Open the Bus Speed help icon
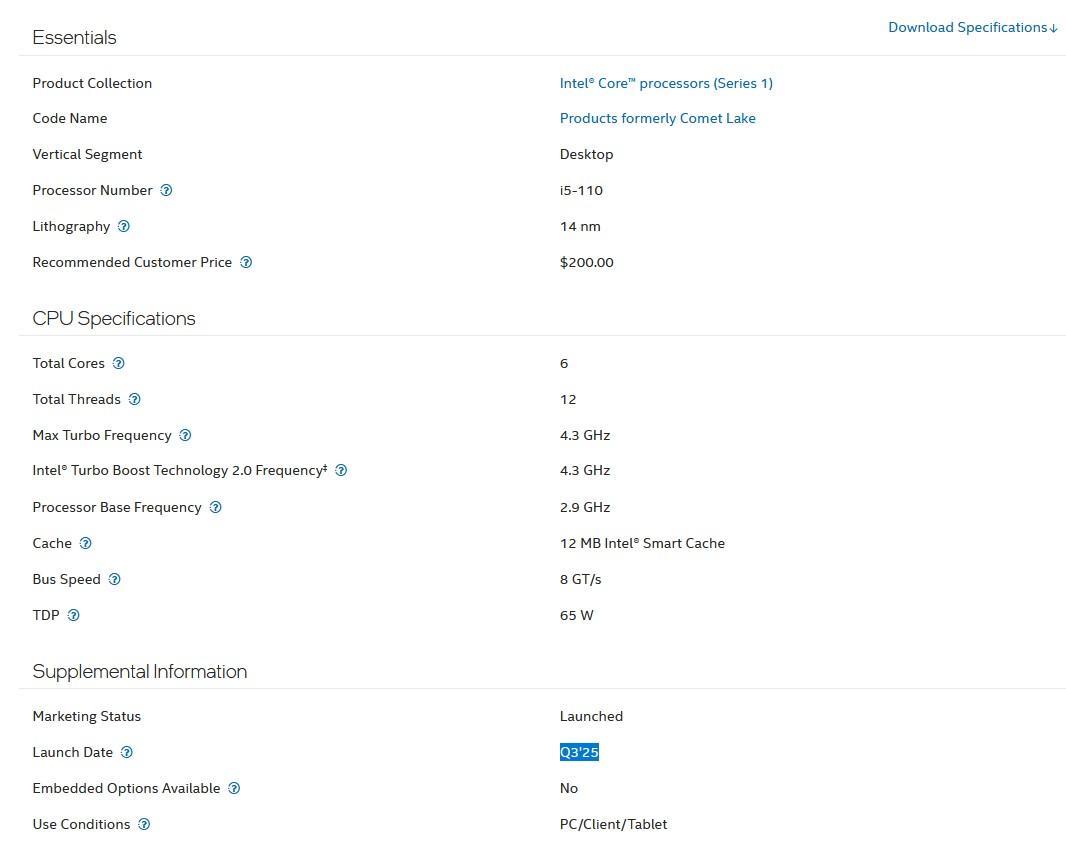Viewport: 1066px width, 846px height. 115,579
